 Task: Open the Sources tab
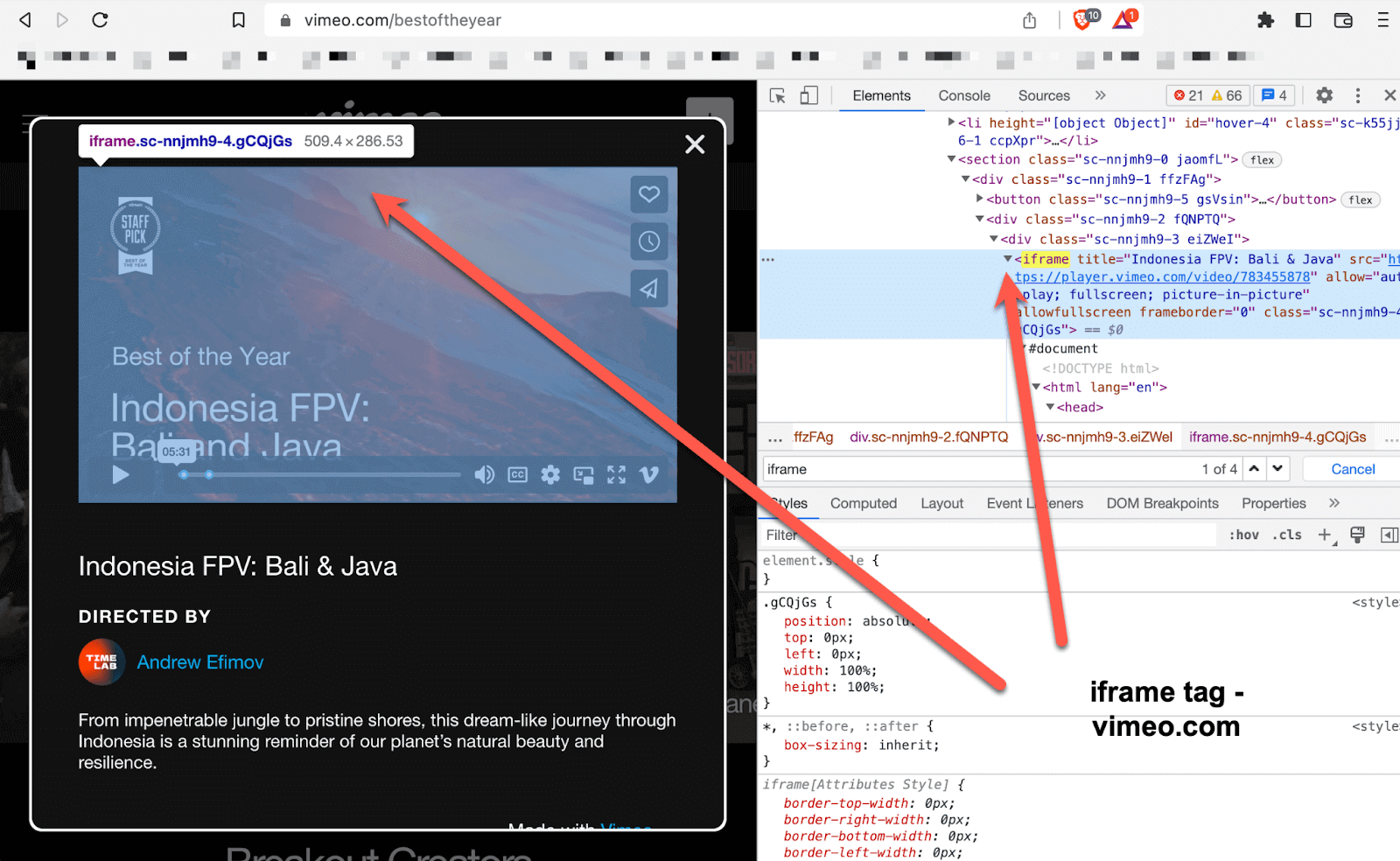coord(1044,95)
